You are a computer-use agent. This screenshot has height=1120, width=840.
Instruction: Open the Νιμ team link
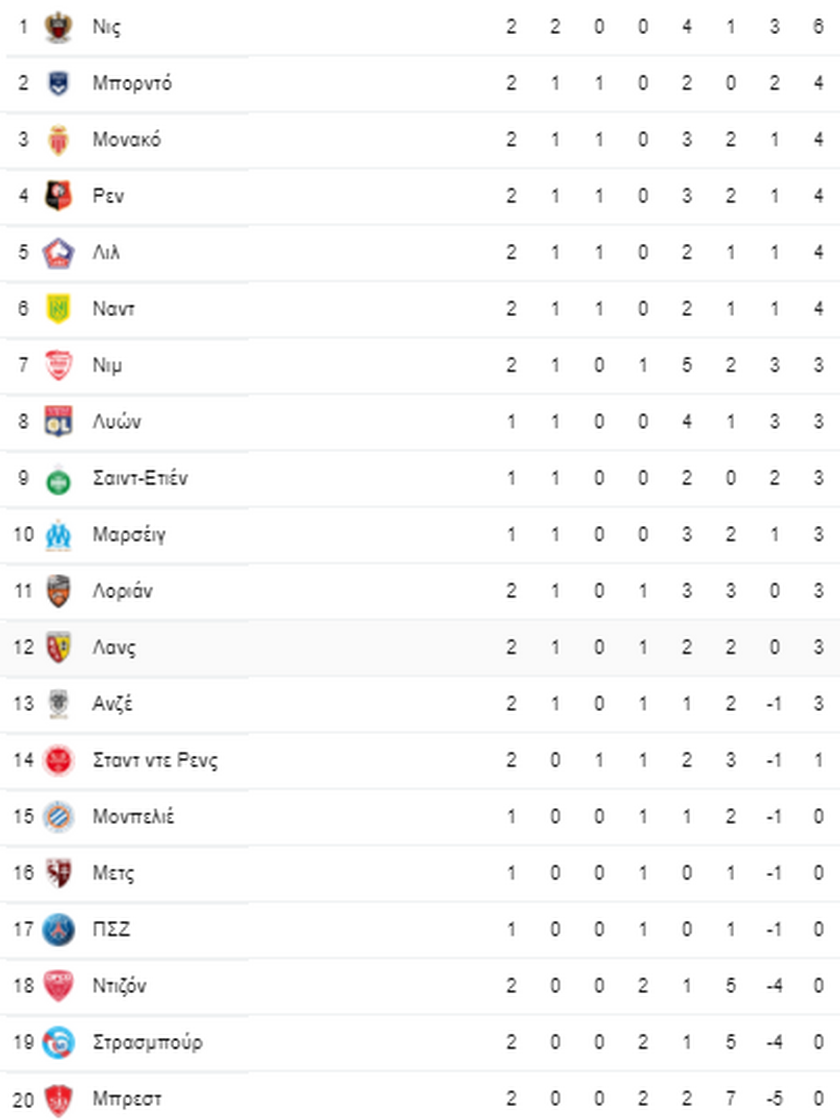(107, 366)
